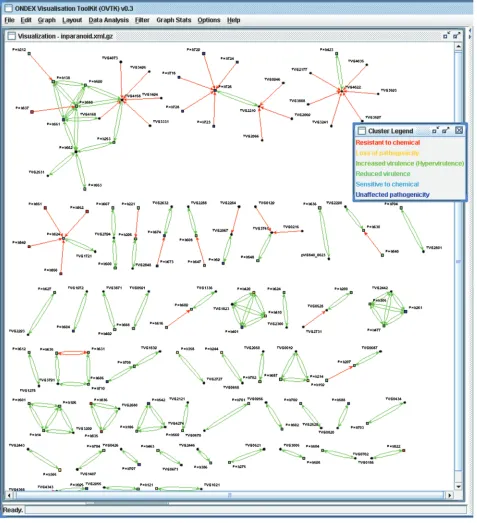
Task: Select 'Increased virulence (Hypervirulence)' legend entry
Action: click(410, 163)
